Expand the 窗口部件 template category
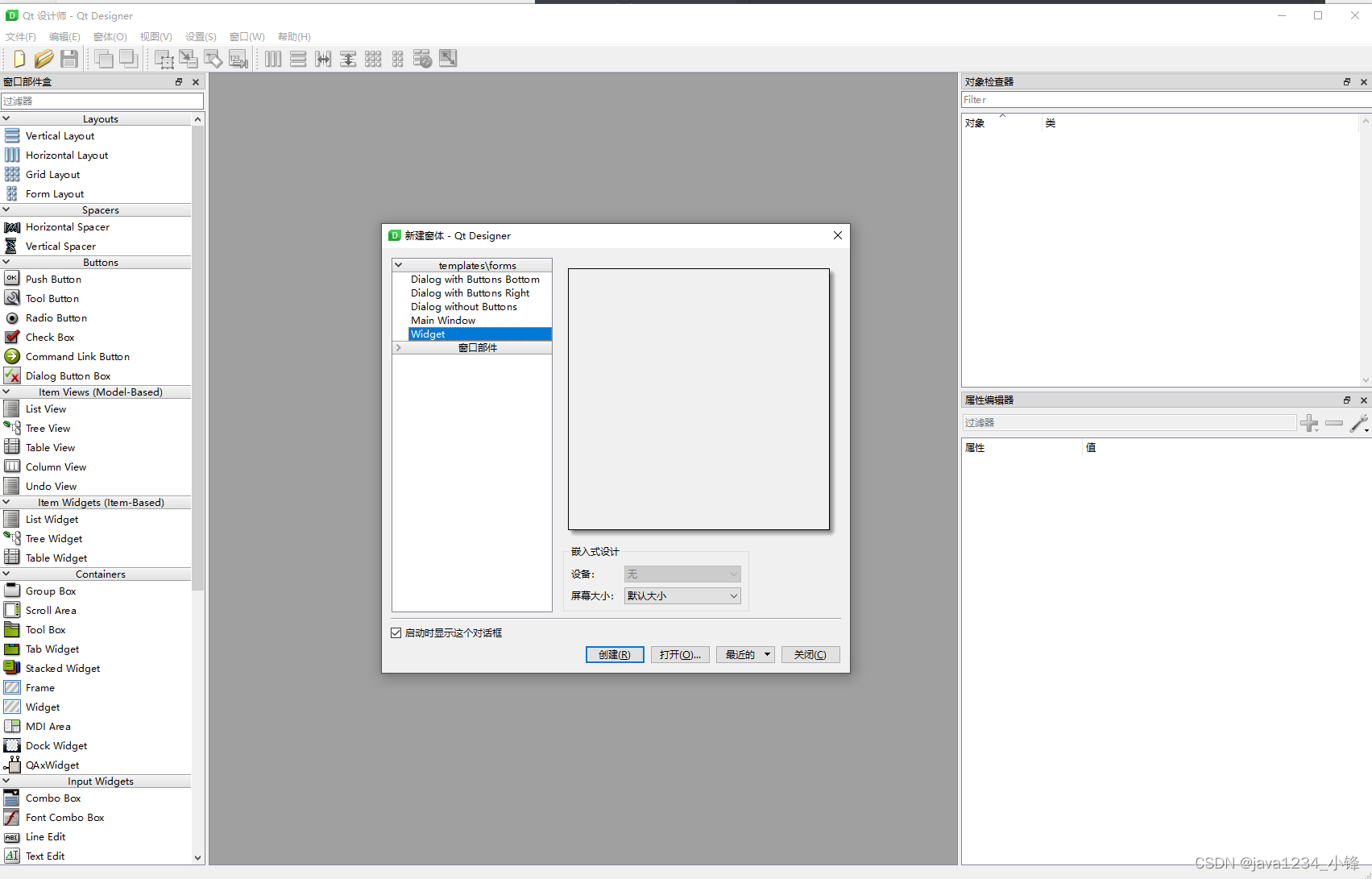Viewport: 1372px width, 879px height. coord(398,347)
